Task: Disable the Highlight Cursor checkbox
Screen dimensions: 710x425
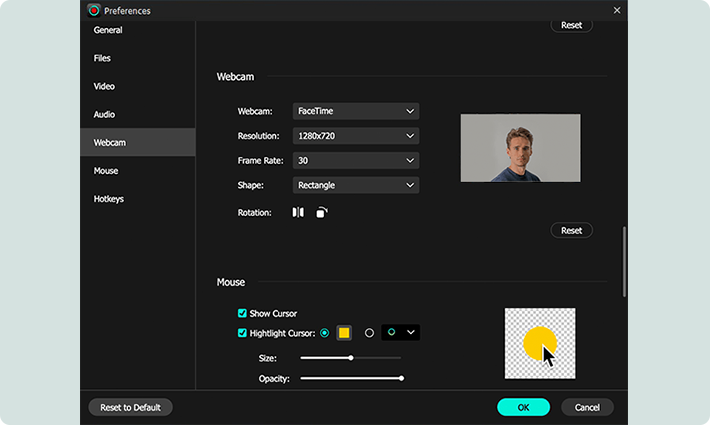Action: tap(242, 333)
